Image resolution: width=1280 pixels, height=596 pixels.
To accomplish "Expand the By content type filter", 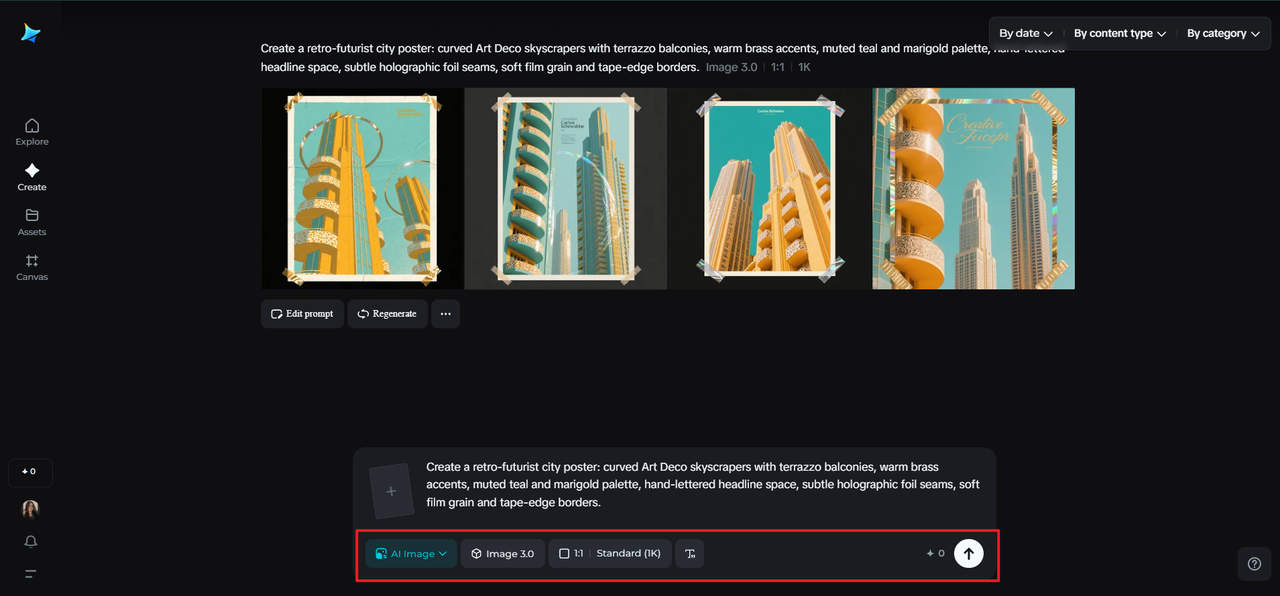I will click(1119, 34).
